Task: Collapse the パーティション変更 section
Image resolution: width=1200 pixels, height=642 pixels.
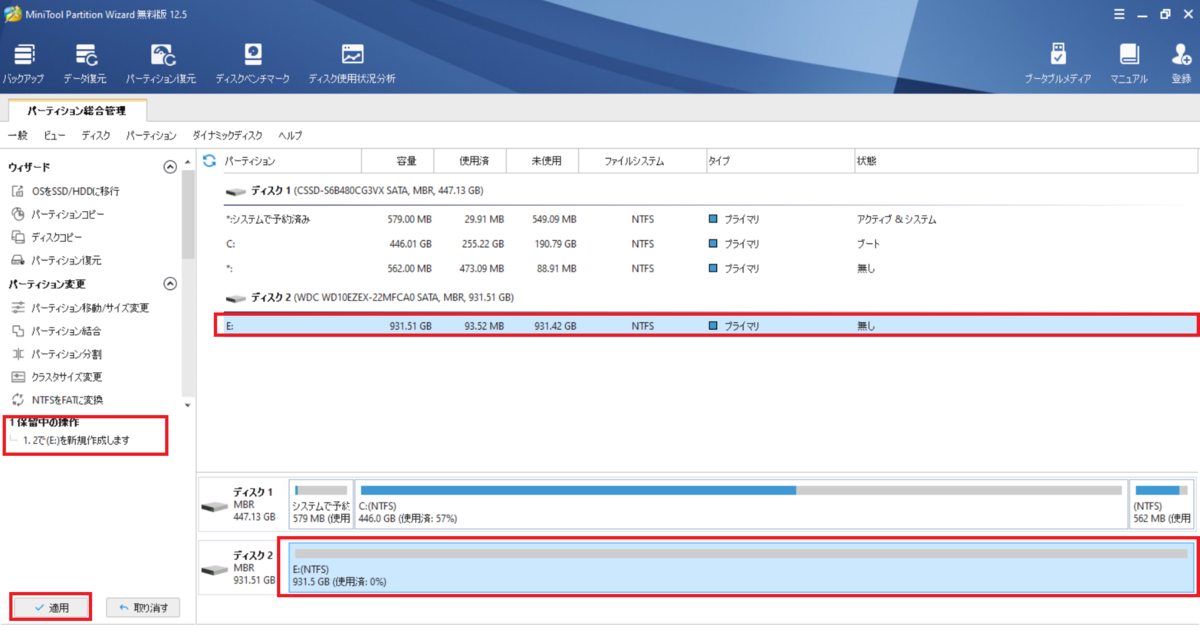Action: pyautogui.click(x=170, y=284)
